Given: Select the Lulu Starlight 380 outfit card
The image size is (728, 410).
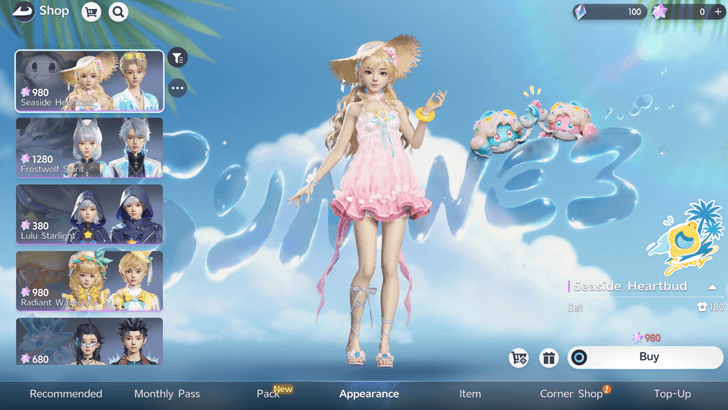Looking at the screenshot, I should [90, 214].
